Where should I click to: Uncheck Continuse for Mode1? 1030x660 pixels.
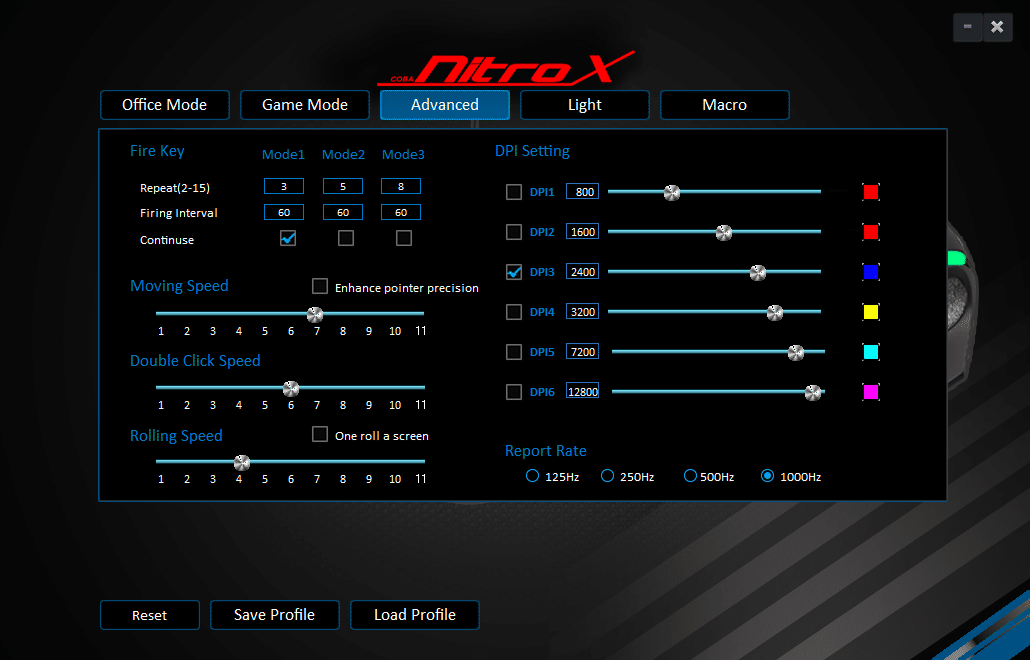click(288, 239)
